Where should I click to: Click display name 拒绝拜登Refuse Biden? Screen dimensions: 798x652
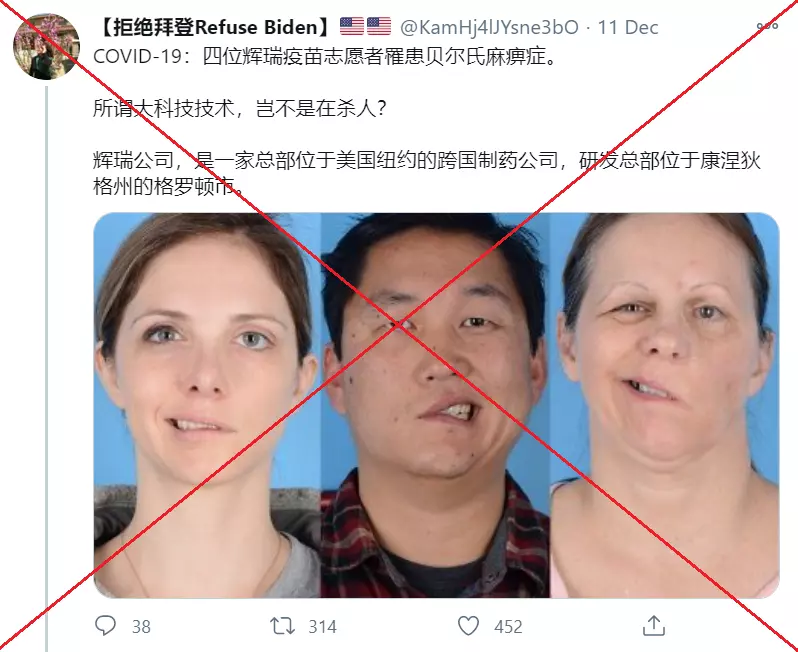coord(214,27)
